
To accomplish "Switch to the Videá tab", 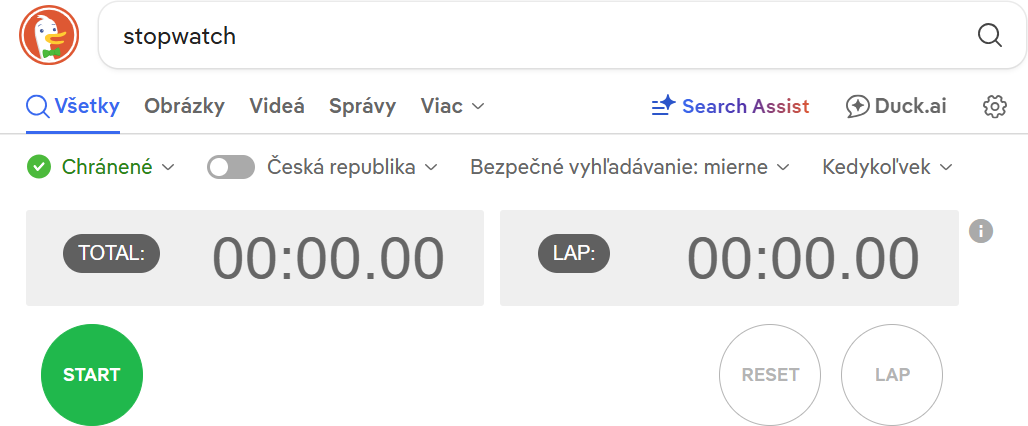I will pyautogui.click(x=277, y=106).
